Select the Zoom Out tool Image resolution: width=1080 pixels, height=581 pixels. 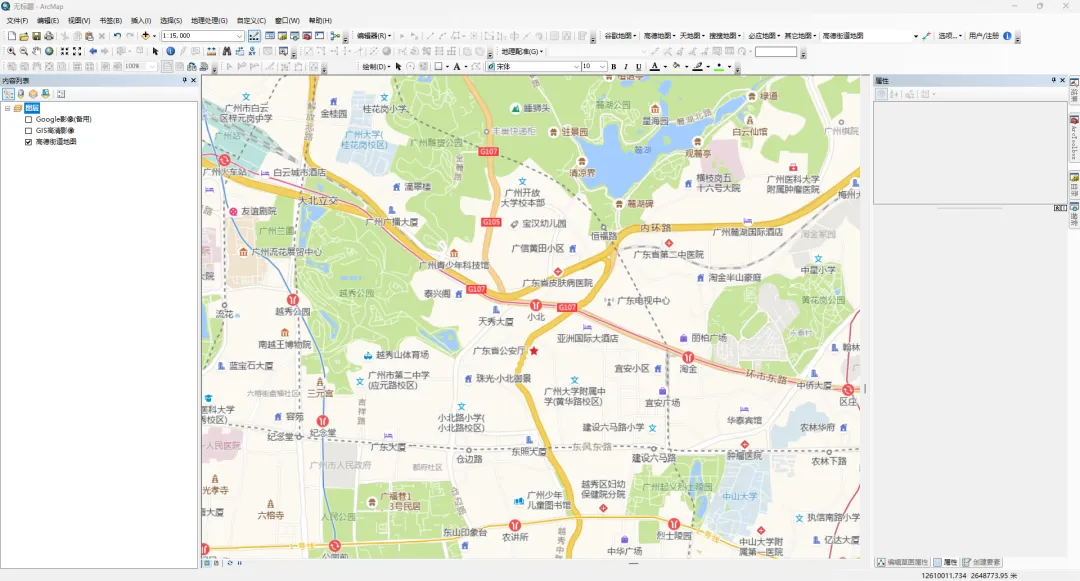24,51
